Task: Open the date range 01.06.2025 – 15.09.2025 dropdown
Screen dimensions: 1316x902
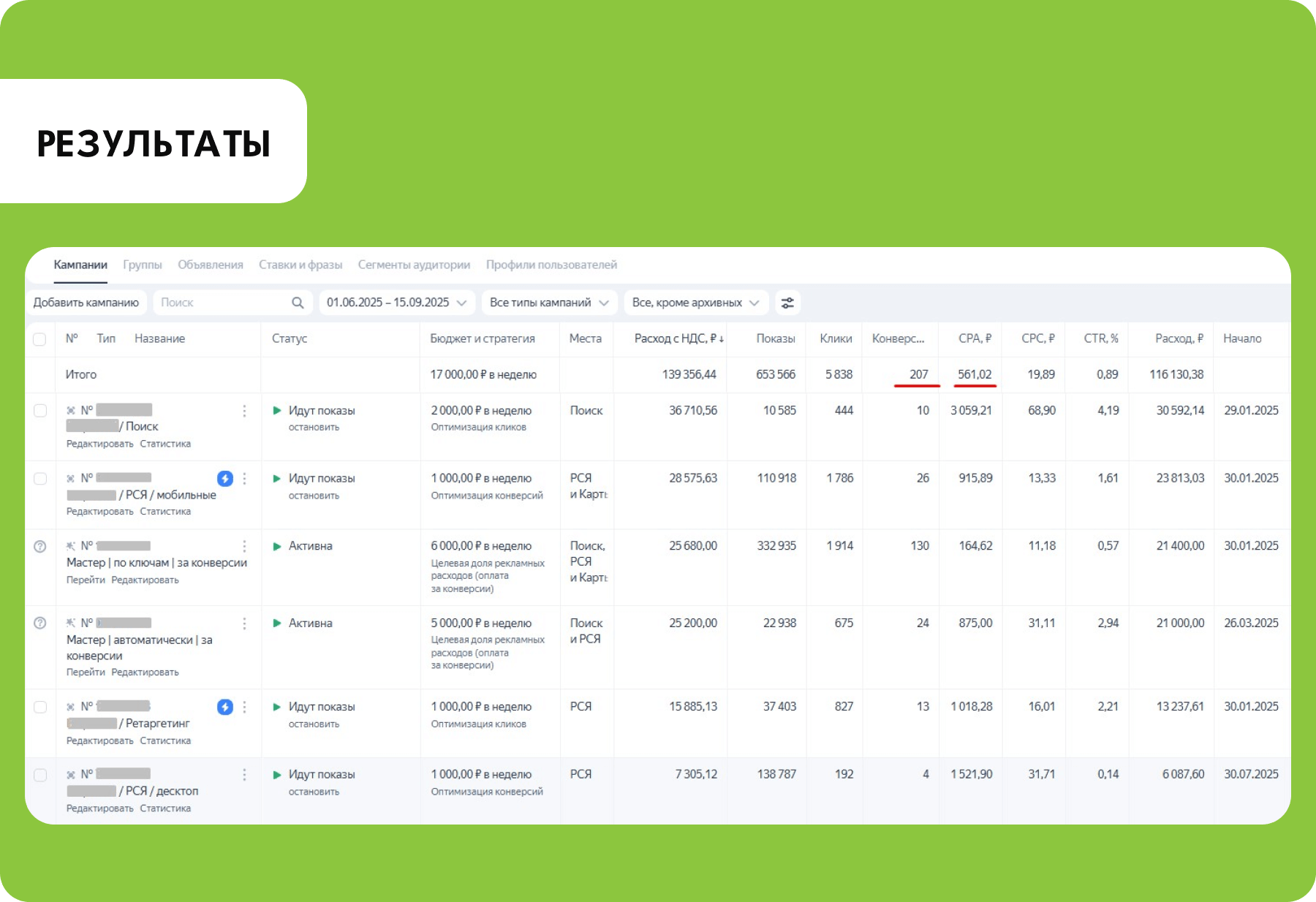Action: pos(396,303)
